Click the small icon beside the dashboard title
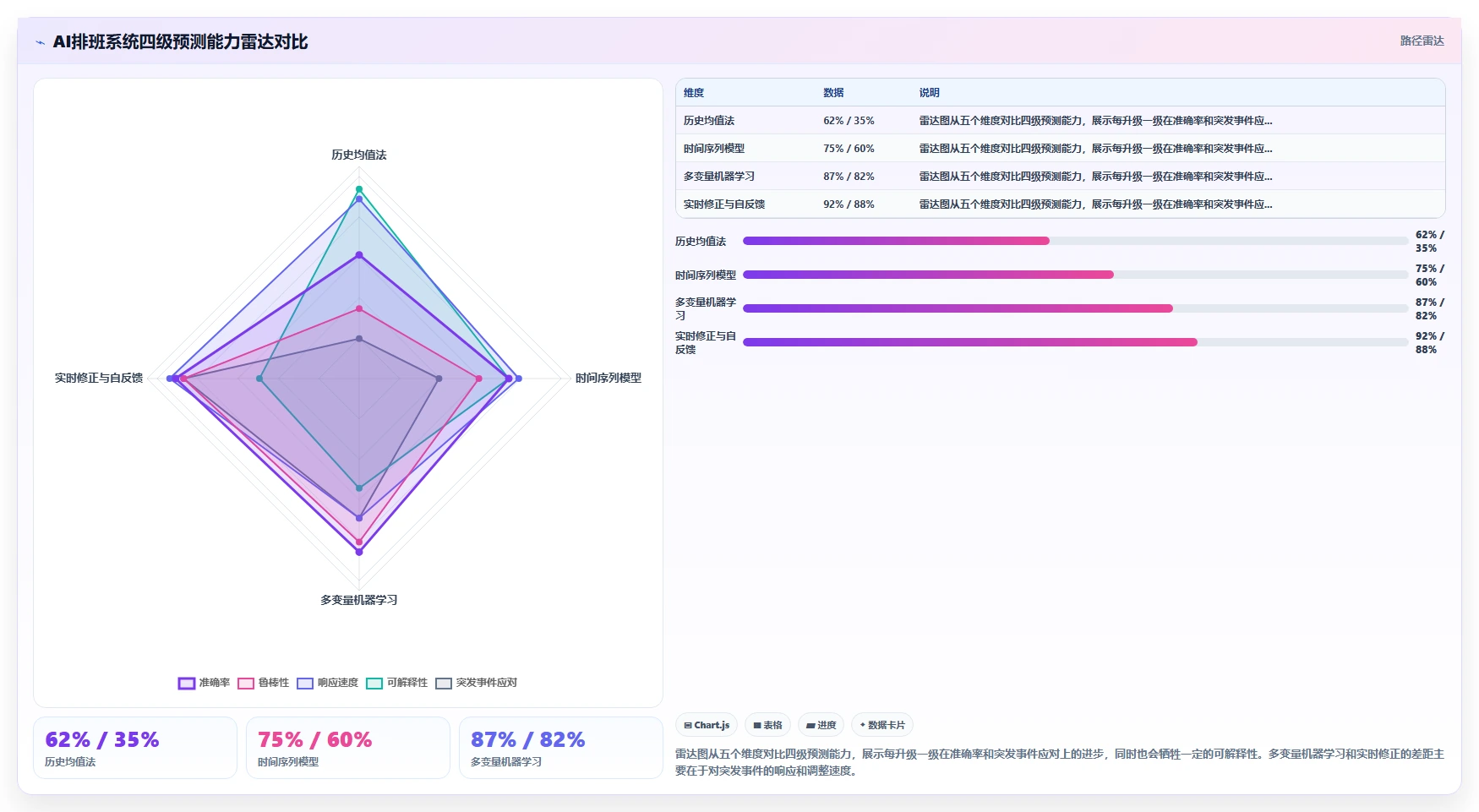This screenshot has width=1479, height=812. tap(40, 42)
